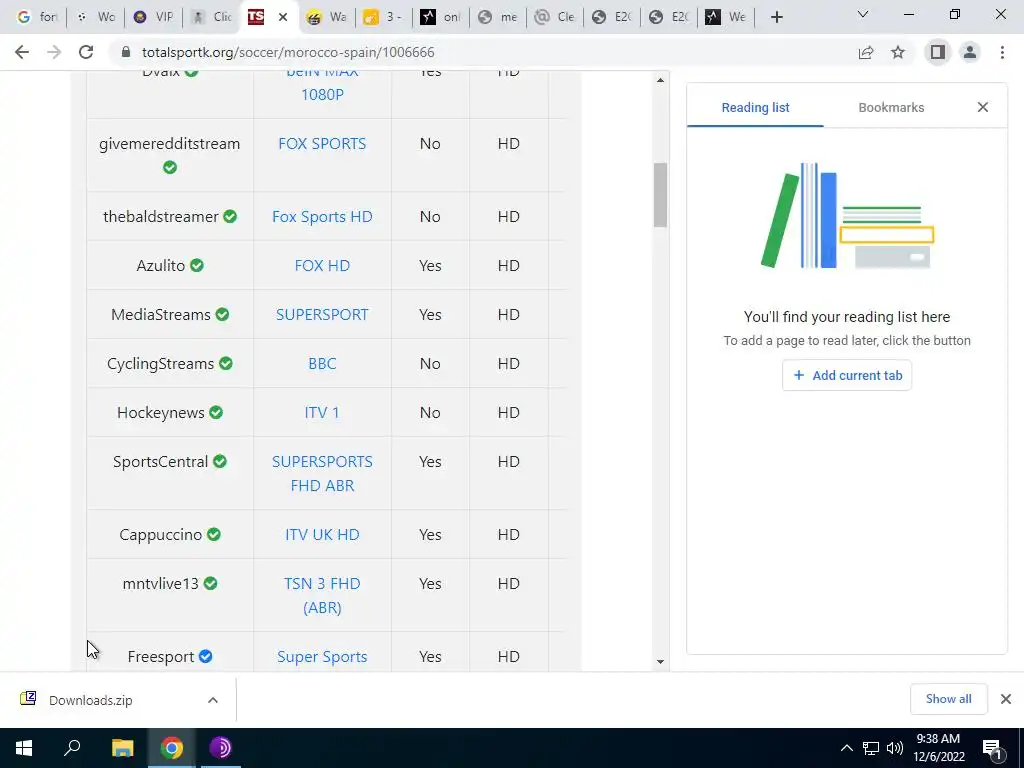Close the downloads bar
1024x768 pixels.
tap(1006, 699)
